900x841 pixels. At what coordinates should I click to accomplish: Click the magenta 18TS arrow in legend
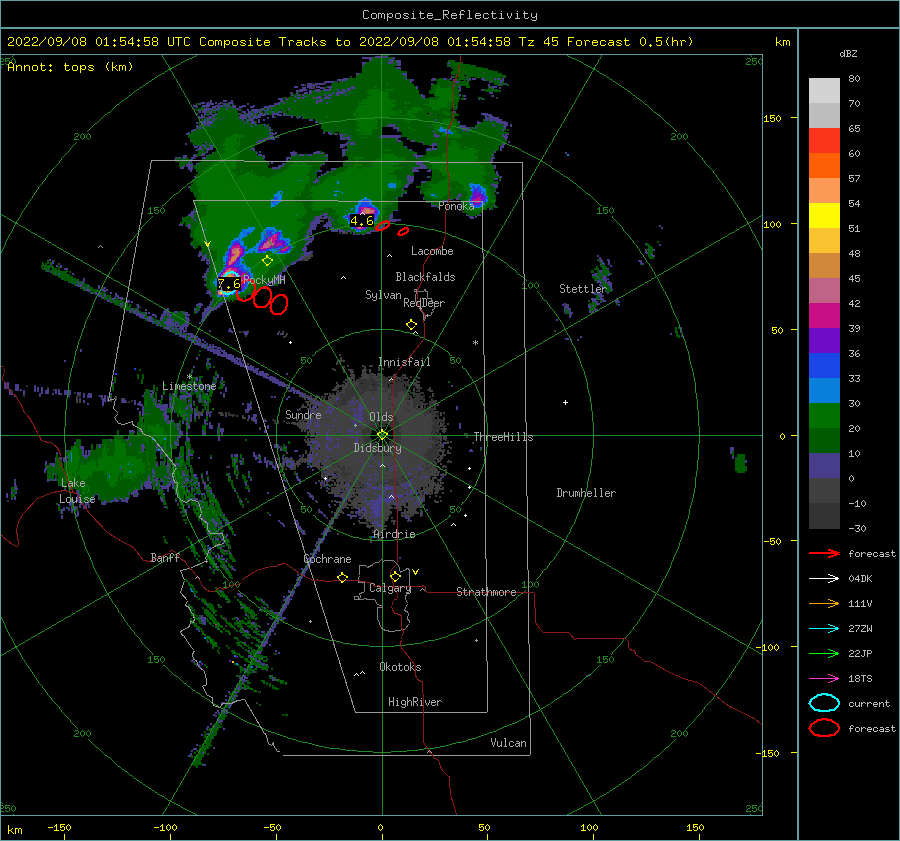(824, 679)
